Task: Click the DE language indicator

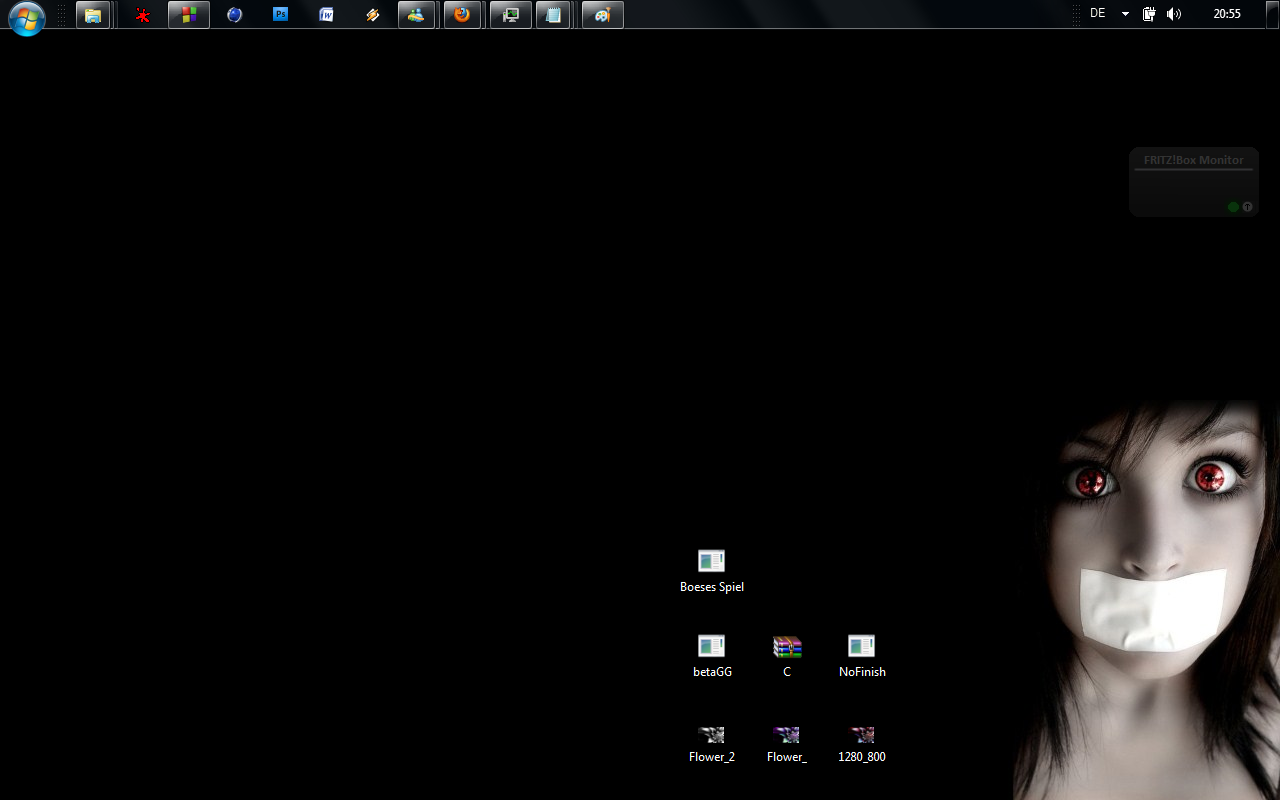Action: pos(1098,14)
